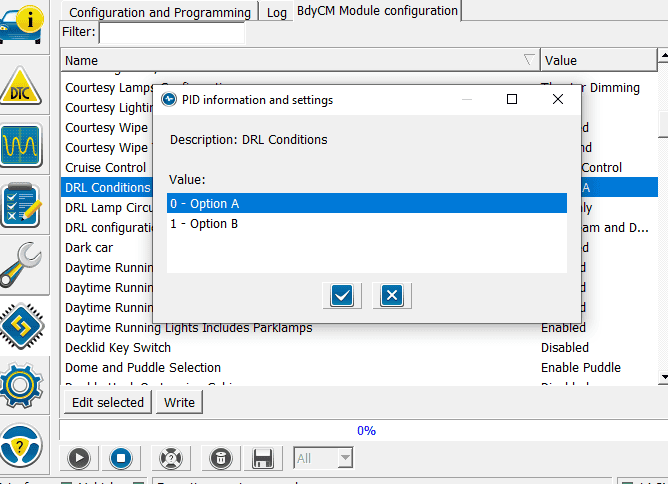Select the DRL Lamp Circuit row
Screen dimensions: 668x484
click(x=359, y=207)
